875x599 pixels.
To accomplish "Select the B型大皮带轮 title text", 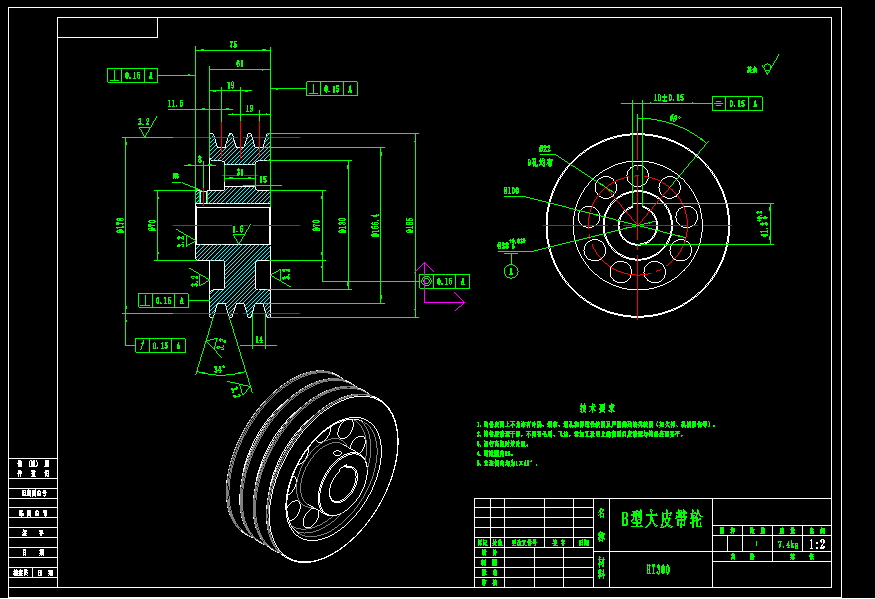I will click(661, 519).
